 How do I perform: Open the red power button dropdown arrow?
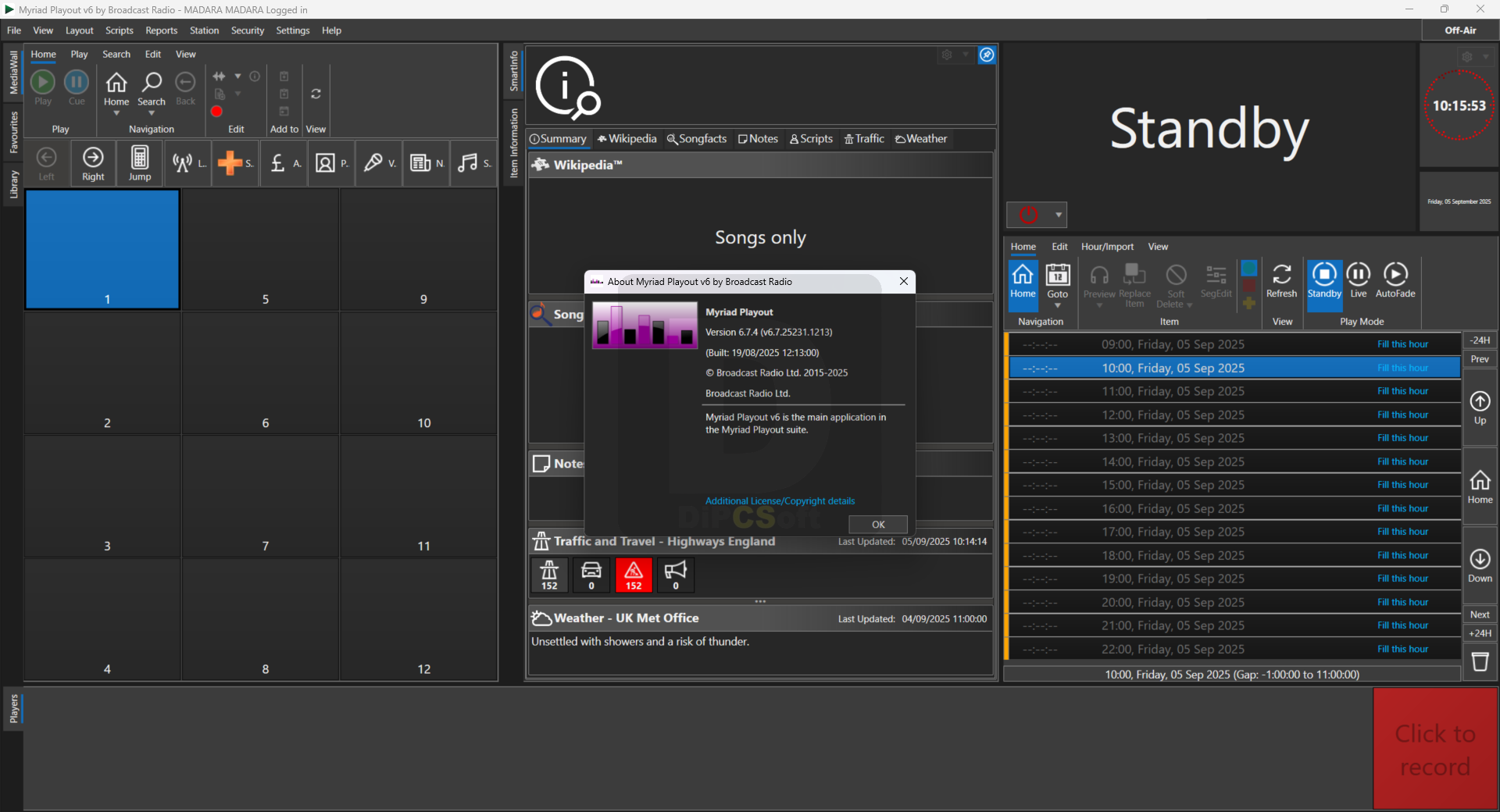1058,215
